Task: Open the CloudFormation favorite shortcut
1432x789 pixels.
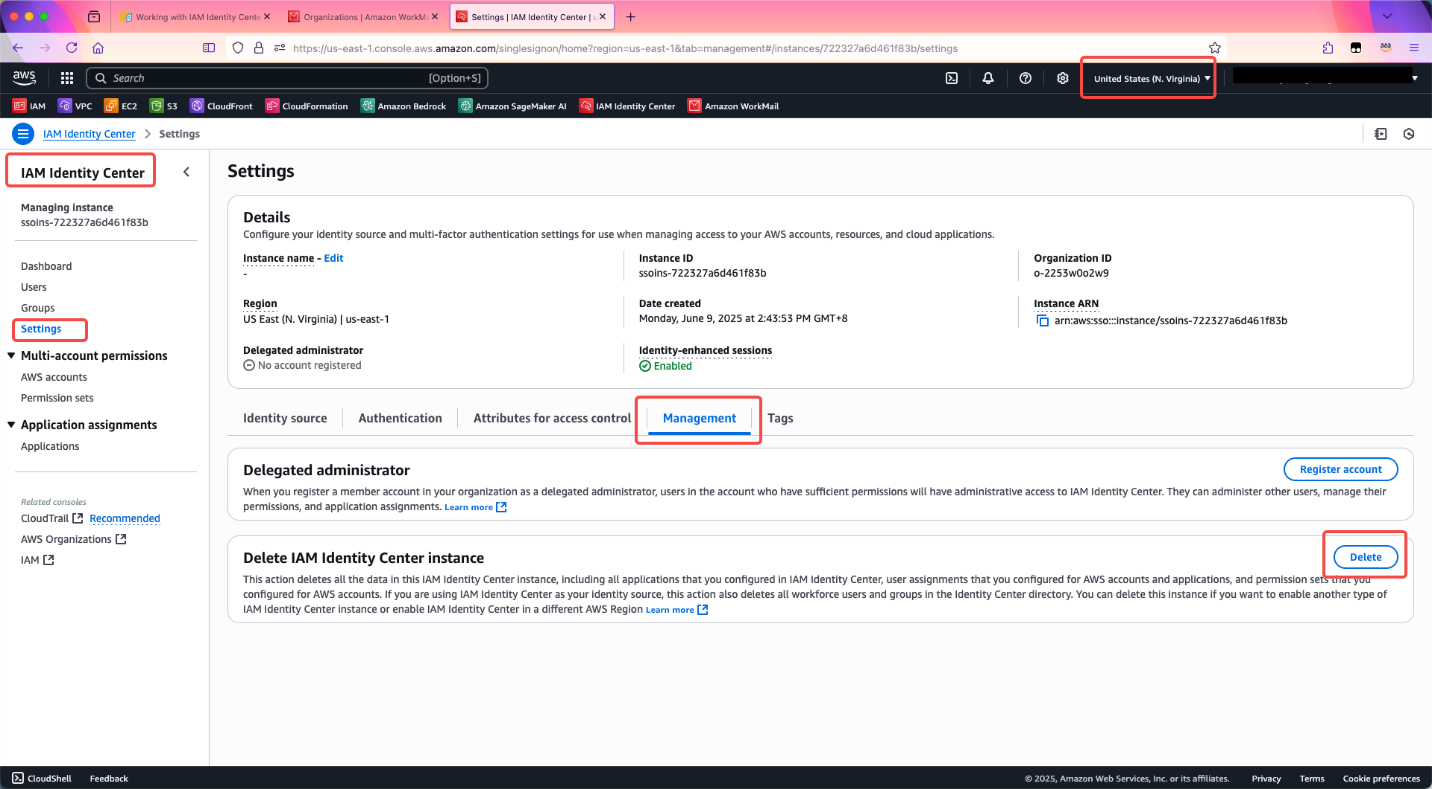Action: click(307, 106)
